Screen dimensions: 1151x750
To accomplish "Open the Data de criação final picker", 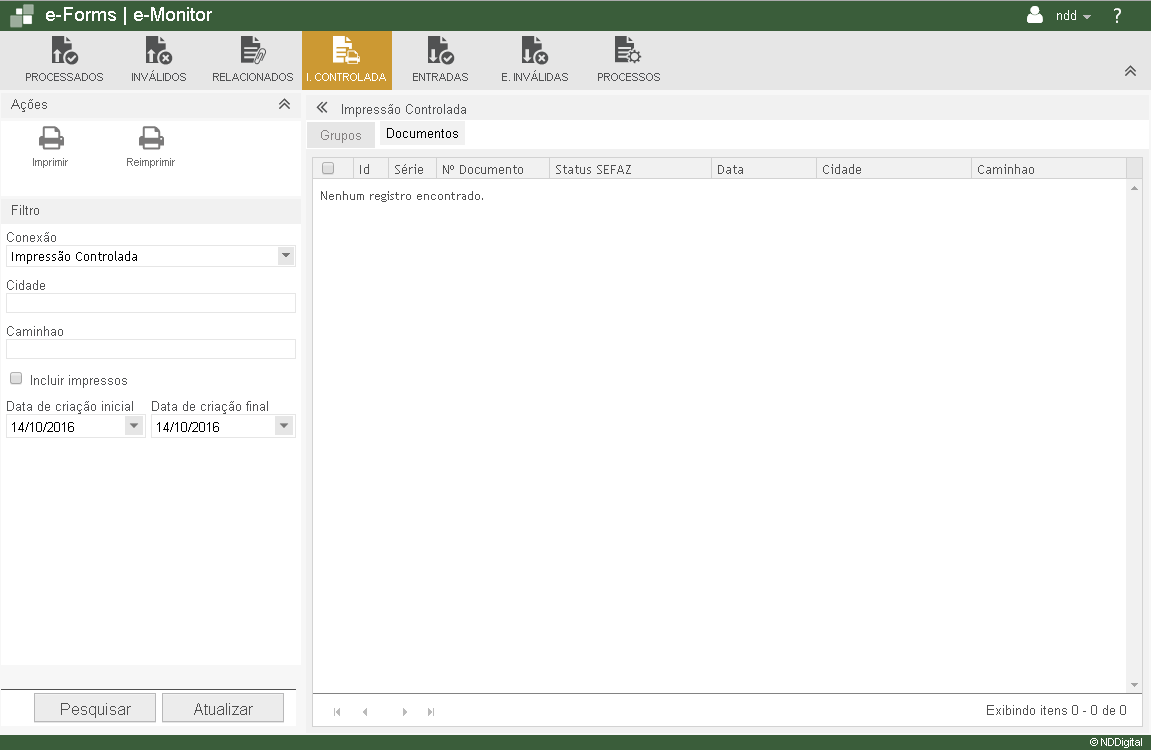I will click(285, 426).
